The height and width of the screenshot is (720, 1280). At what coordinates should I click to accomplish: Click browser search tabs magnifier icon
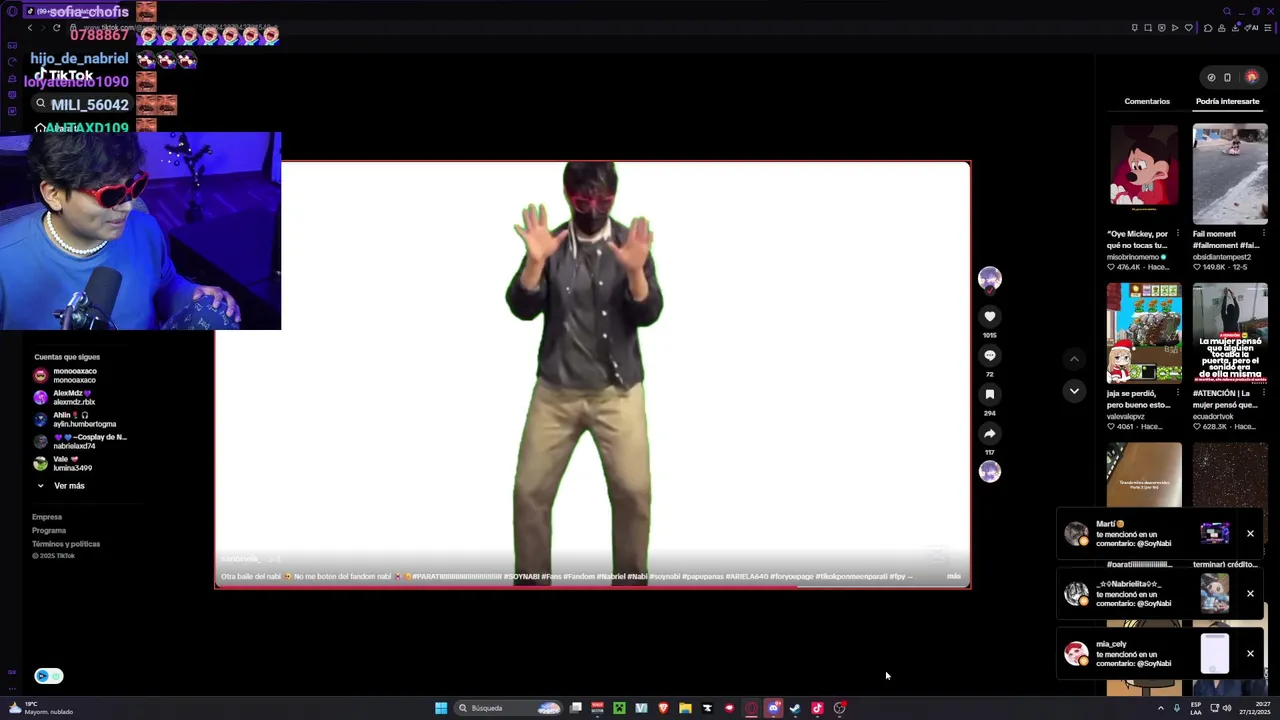click(x=1227, y=11)
